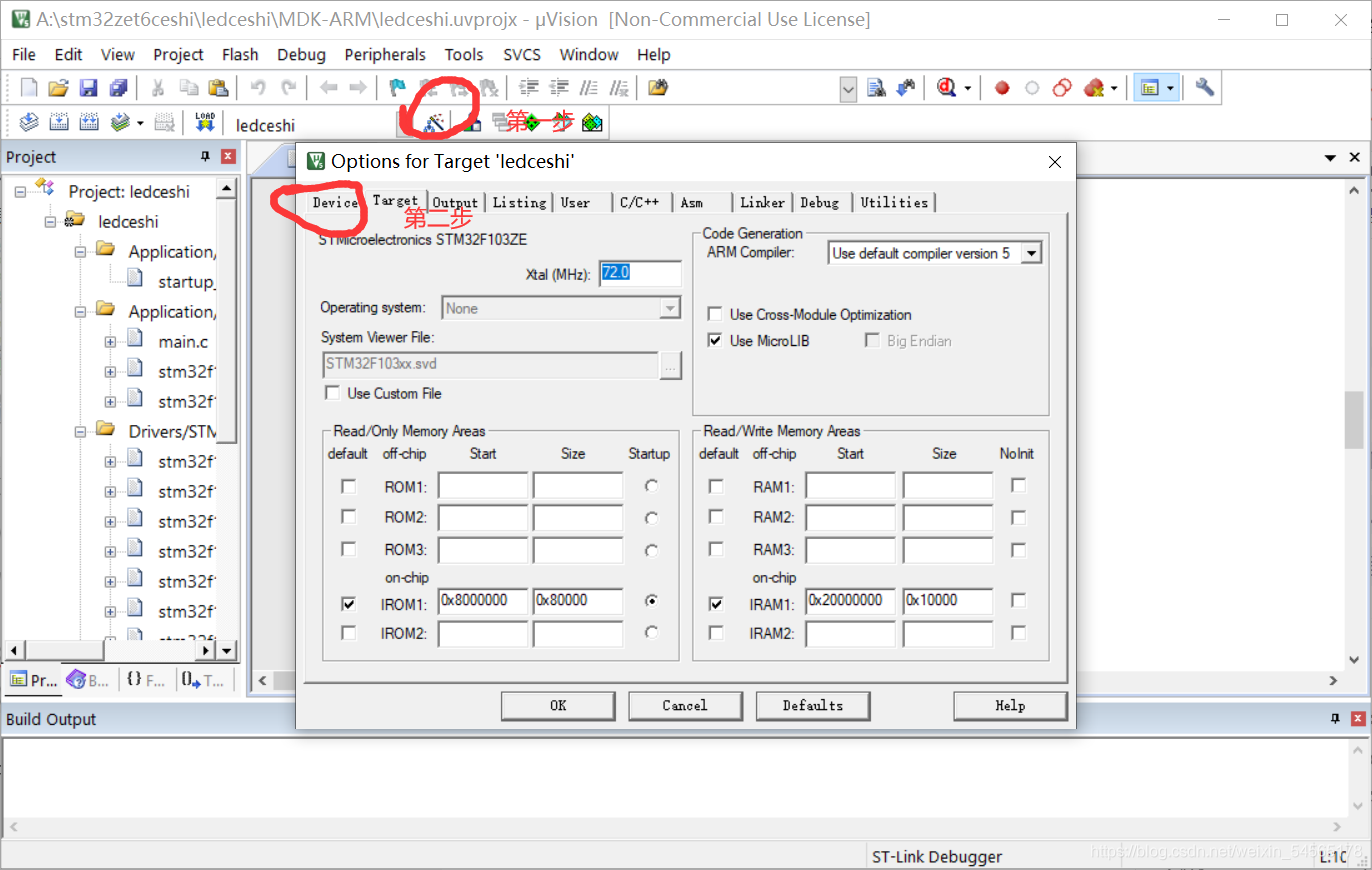Image resolution: width=1372 pixels, height=870 pixels.
Task: Uncheck the default checkbox for IROM1
Action: 348,604
